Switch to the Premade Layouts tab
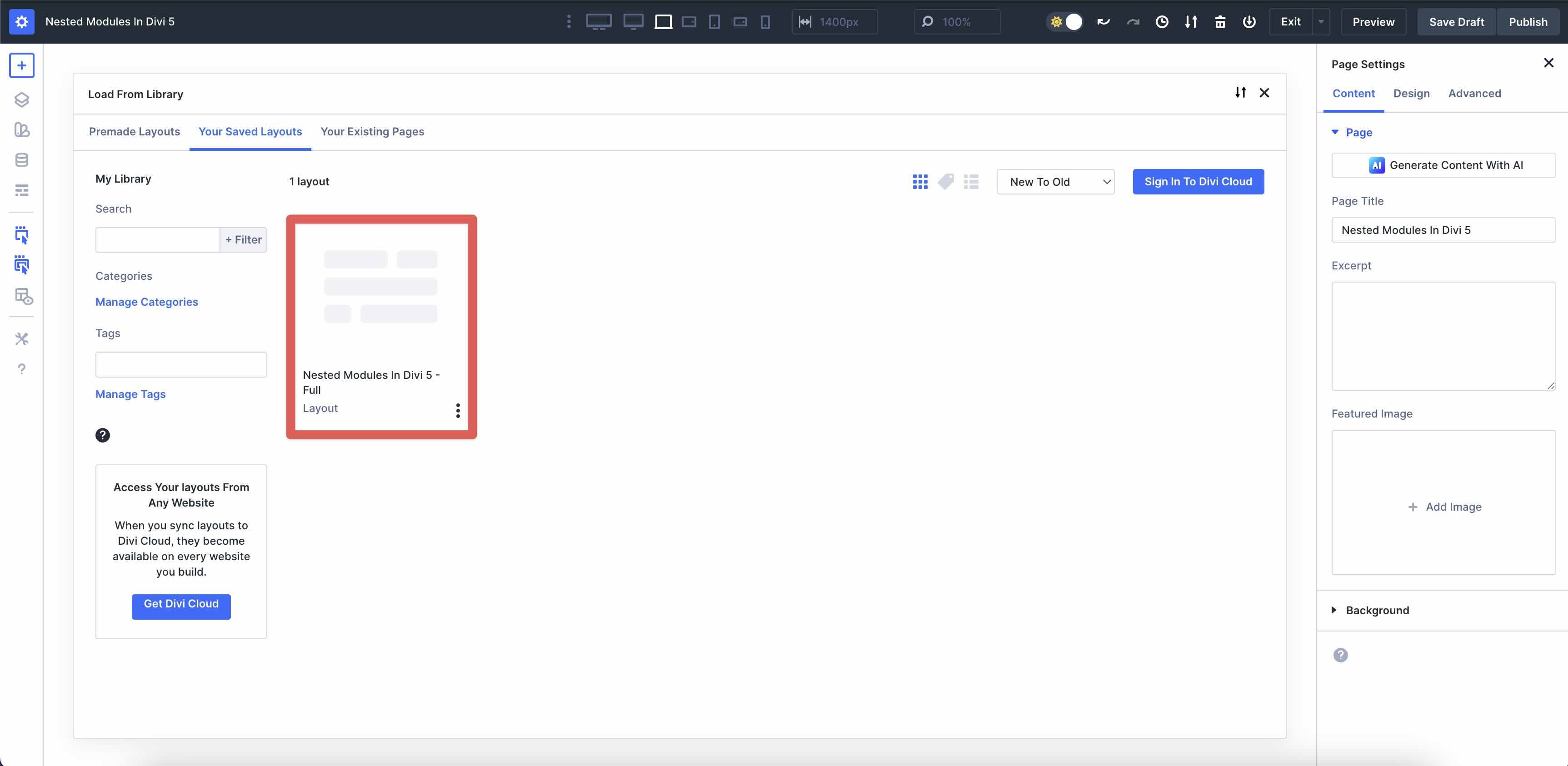This screenshot has height=766, width=1568. [135, 131]
